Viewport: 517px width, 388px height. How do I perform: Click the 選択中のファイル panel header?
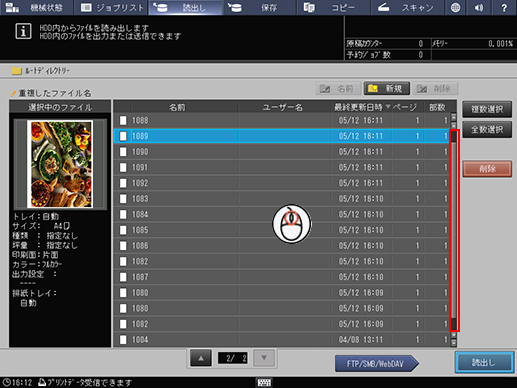60,107
